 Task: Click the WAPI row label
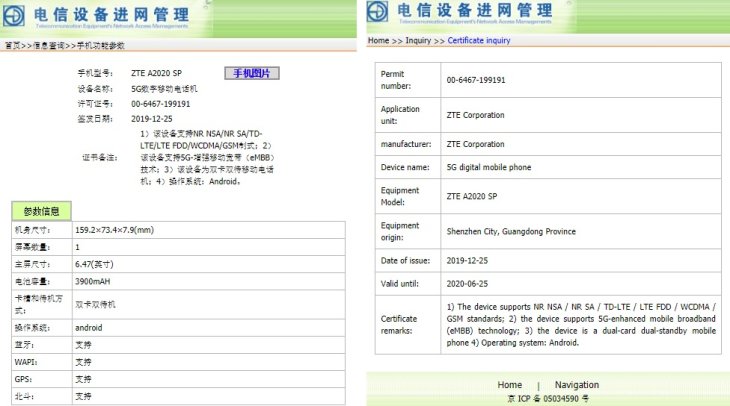tap(26, 362)
